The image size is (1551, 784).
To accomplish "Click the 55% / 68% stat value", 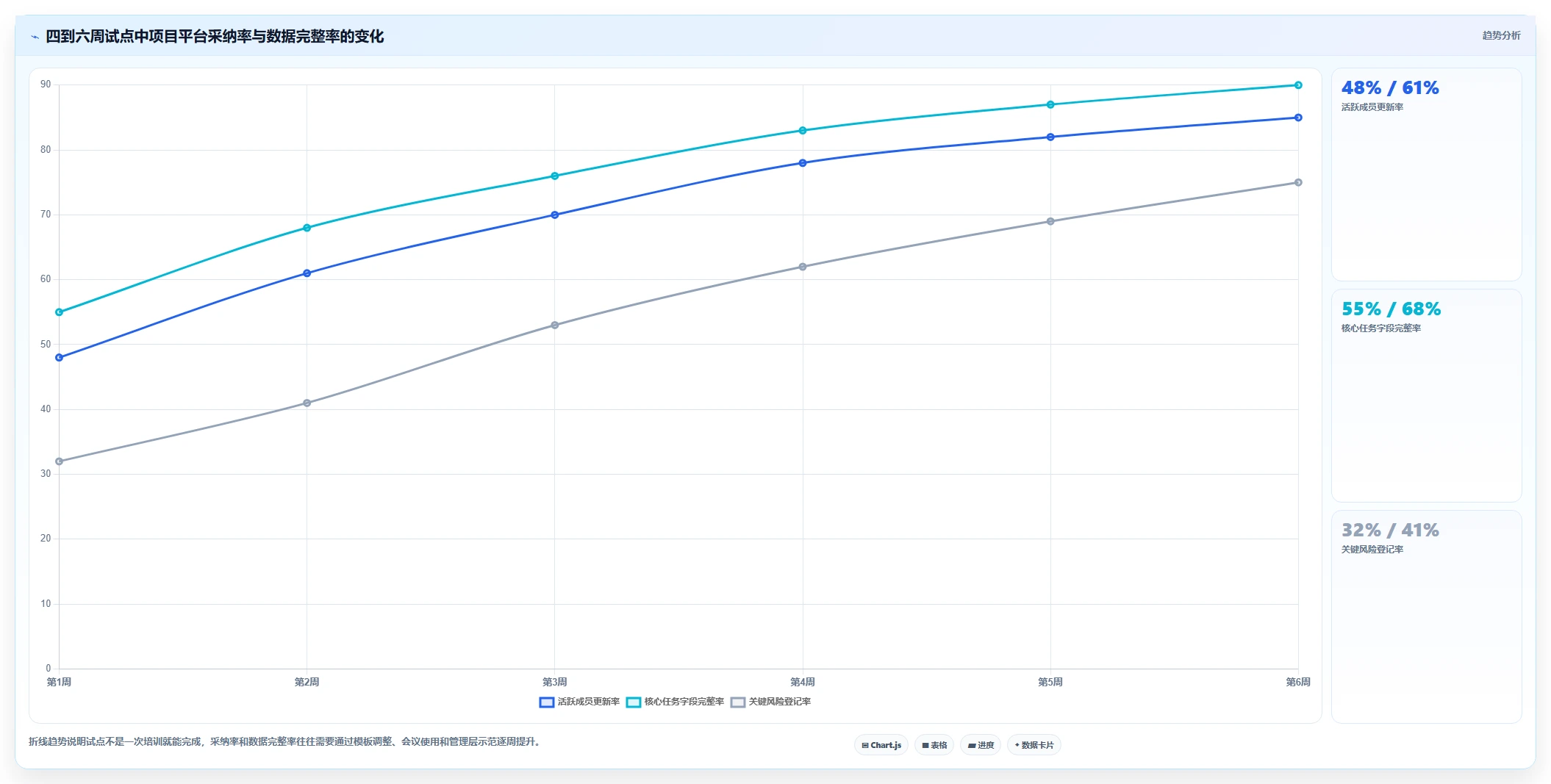I will pyautogui.click(x=1391, y=309).
